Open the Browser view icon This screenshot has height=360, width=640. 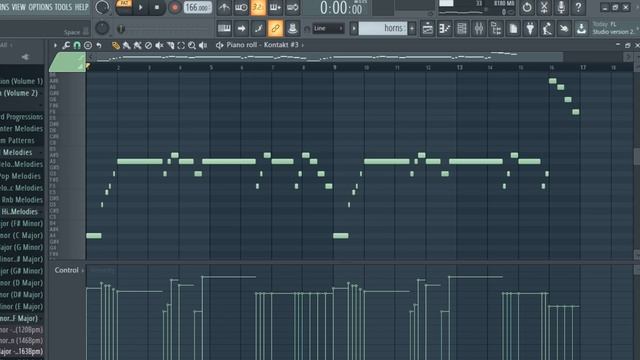[496, 29]
